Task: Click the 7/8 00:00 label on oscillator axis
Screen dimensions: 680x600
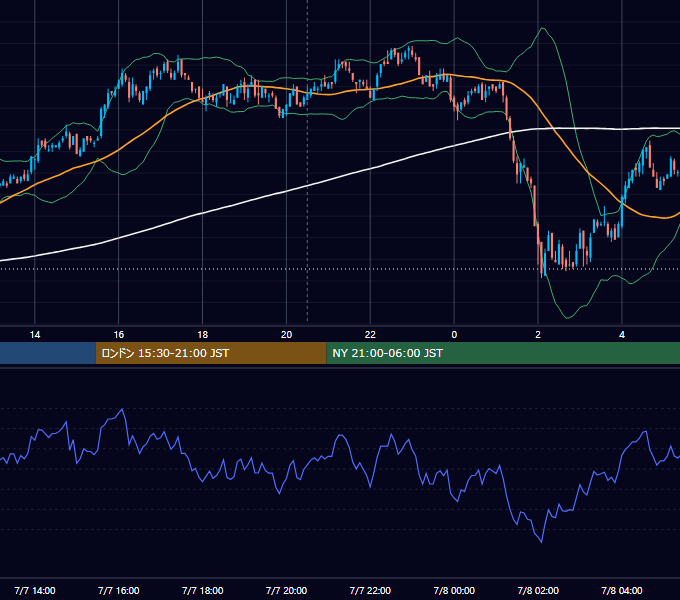Action: (x=454, y=590)
